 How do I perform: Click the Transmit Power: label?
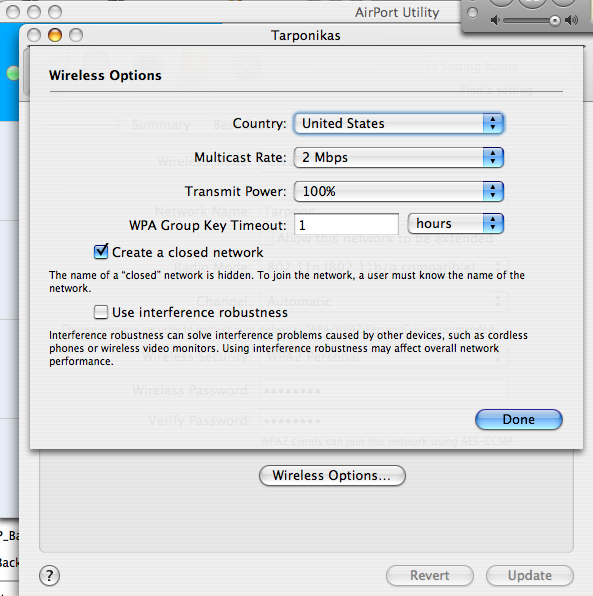(x=235, y=191)
